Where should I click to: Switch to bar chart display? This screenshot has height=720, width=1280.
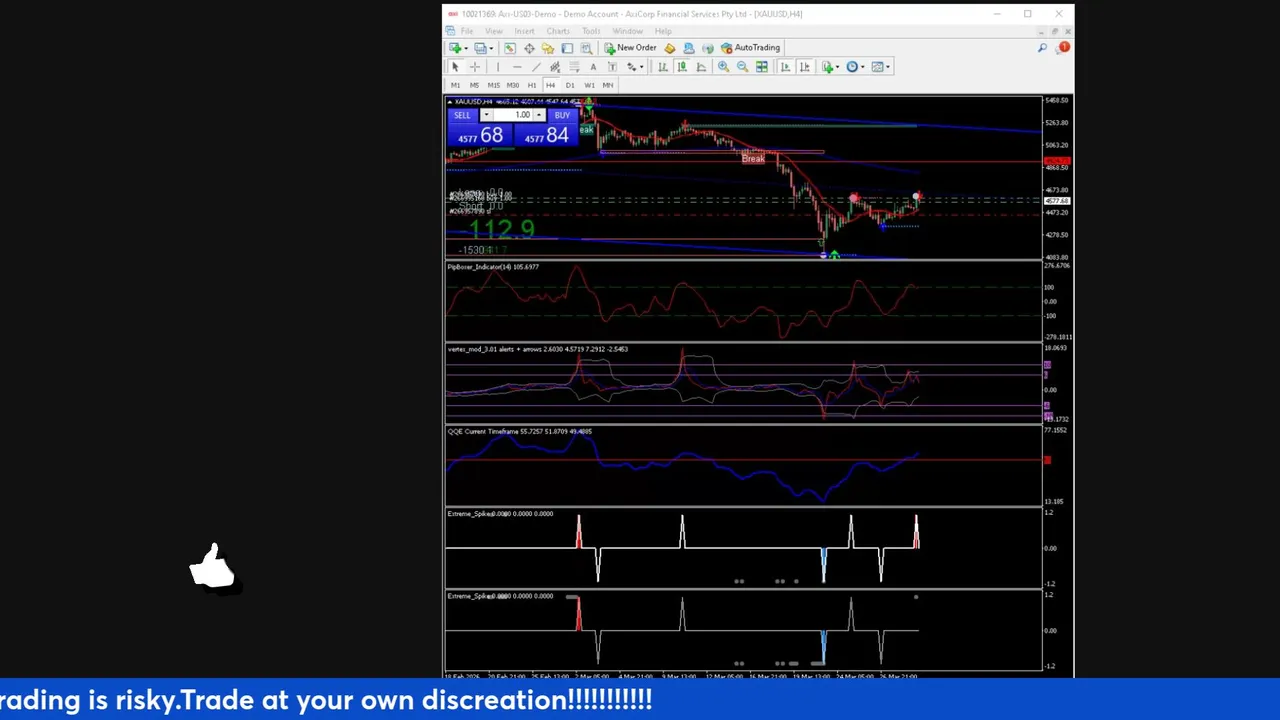[x=663, y=67]
